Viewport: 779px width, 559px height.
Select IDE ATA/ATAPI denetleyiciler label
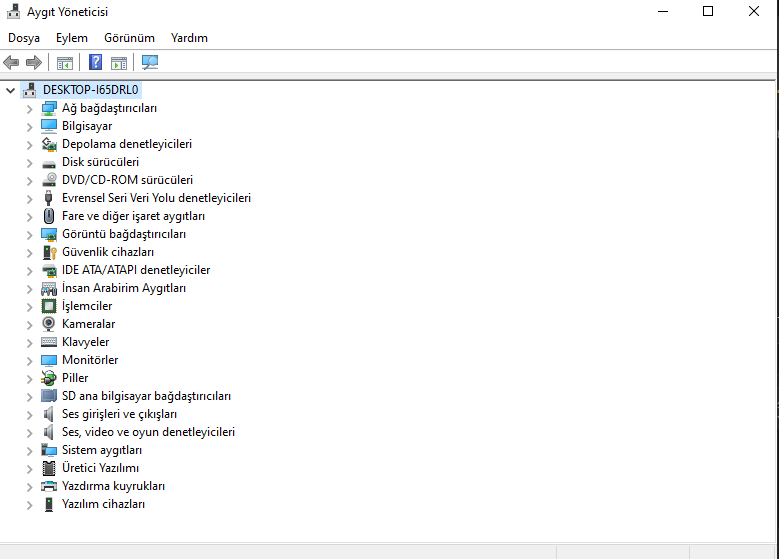[136, 270]
